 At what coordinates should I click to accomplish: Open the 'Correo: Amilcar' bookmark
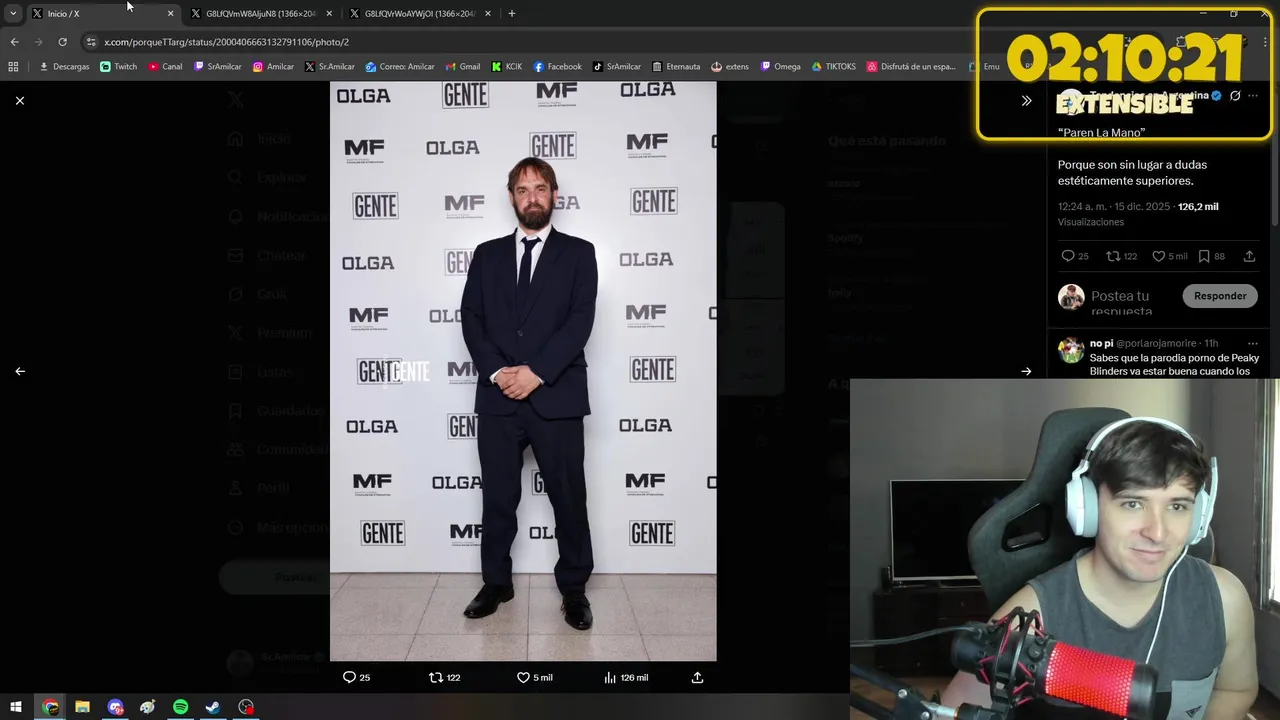click(399, 67)
